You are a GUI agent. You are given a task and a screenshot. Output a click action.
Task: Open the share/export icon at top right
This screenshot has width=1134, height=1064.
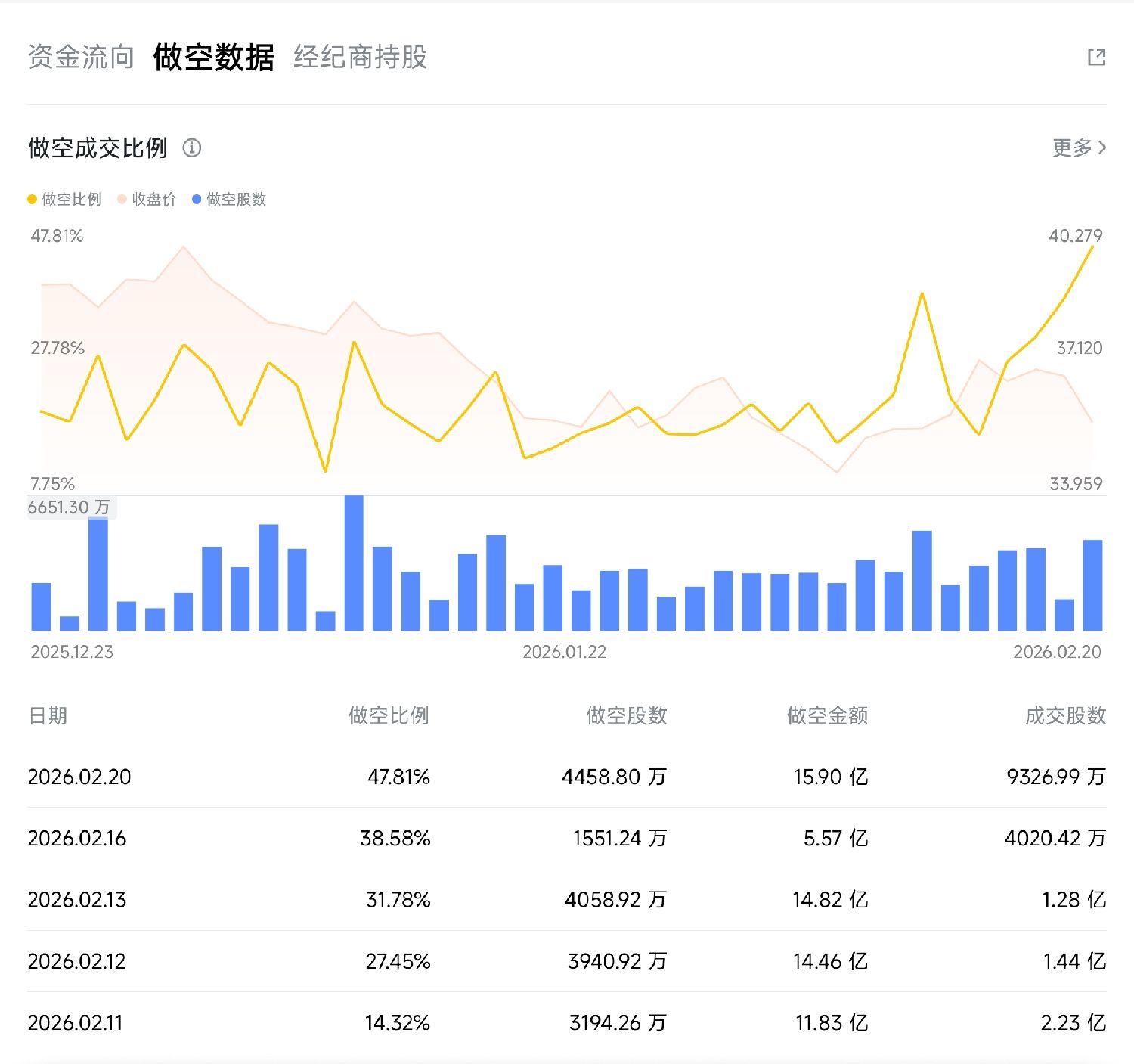[x=1096, y=57]
